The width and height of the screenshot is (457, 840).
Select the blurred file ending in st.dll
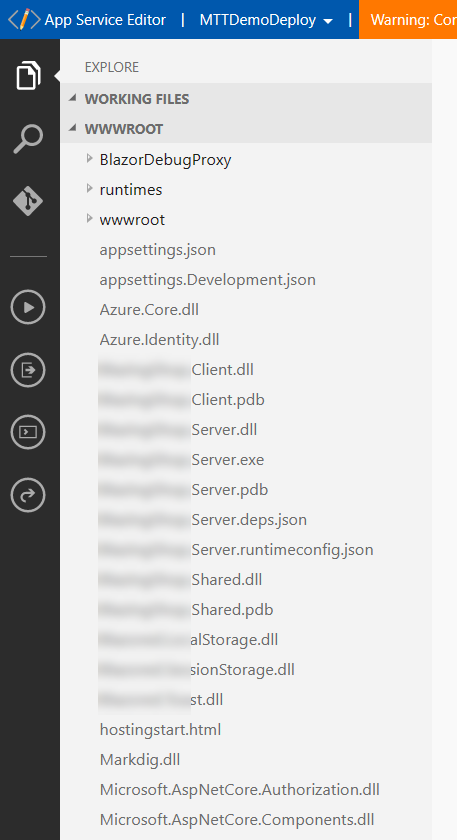pyautogui.click(x=161, y=700)
